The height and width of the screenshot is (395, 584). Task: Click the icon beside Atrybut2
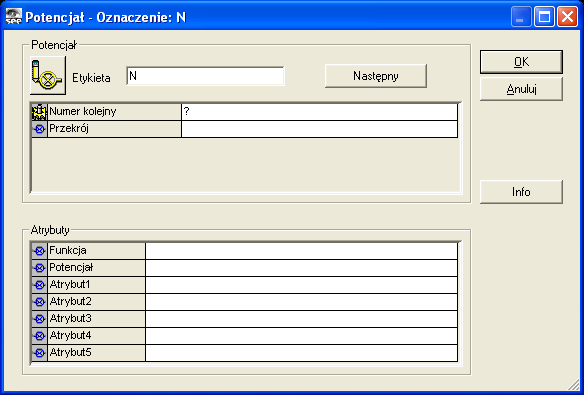coord(39,302)
